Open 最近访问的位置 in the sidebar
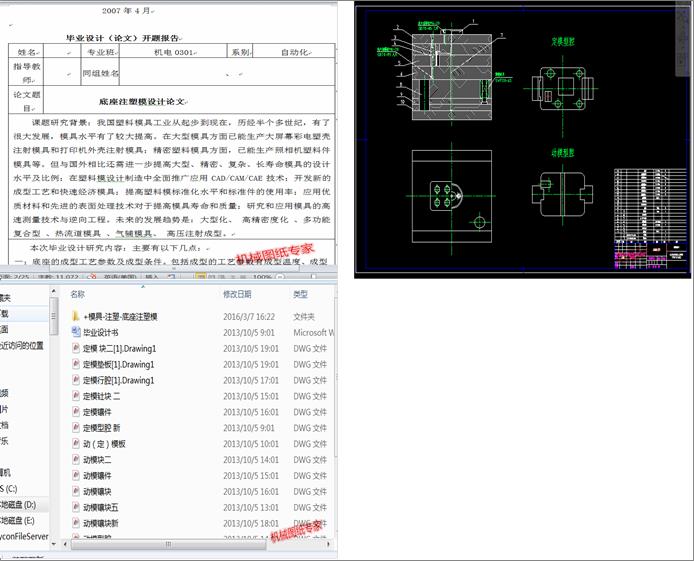Image resolution: width=694 pixels, height=561 pixels. pos(22,346)
